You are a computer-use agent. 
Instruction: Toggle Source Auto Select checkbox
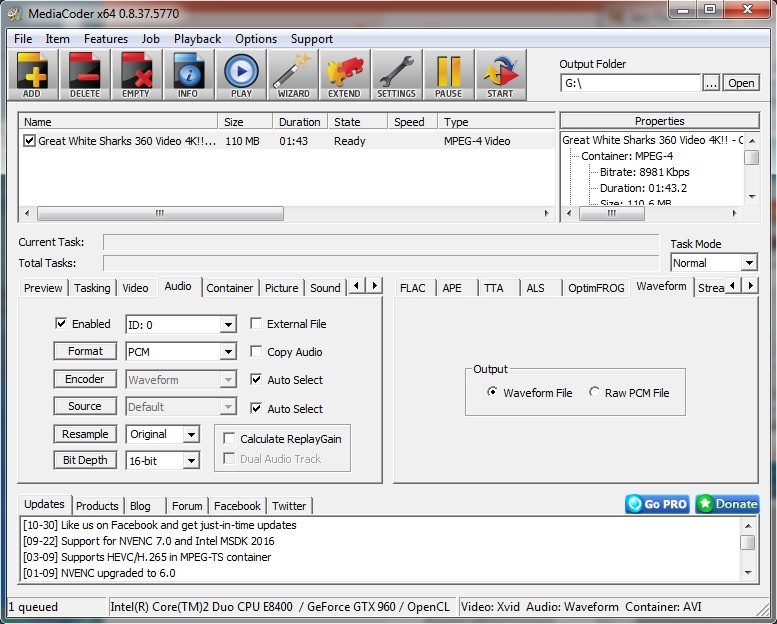coord(256,408)
